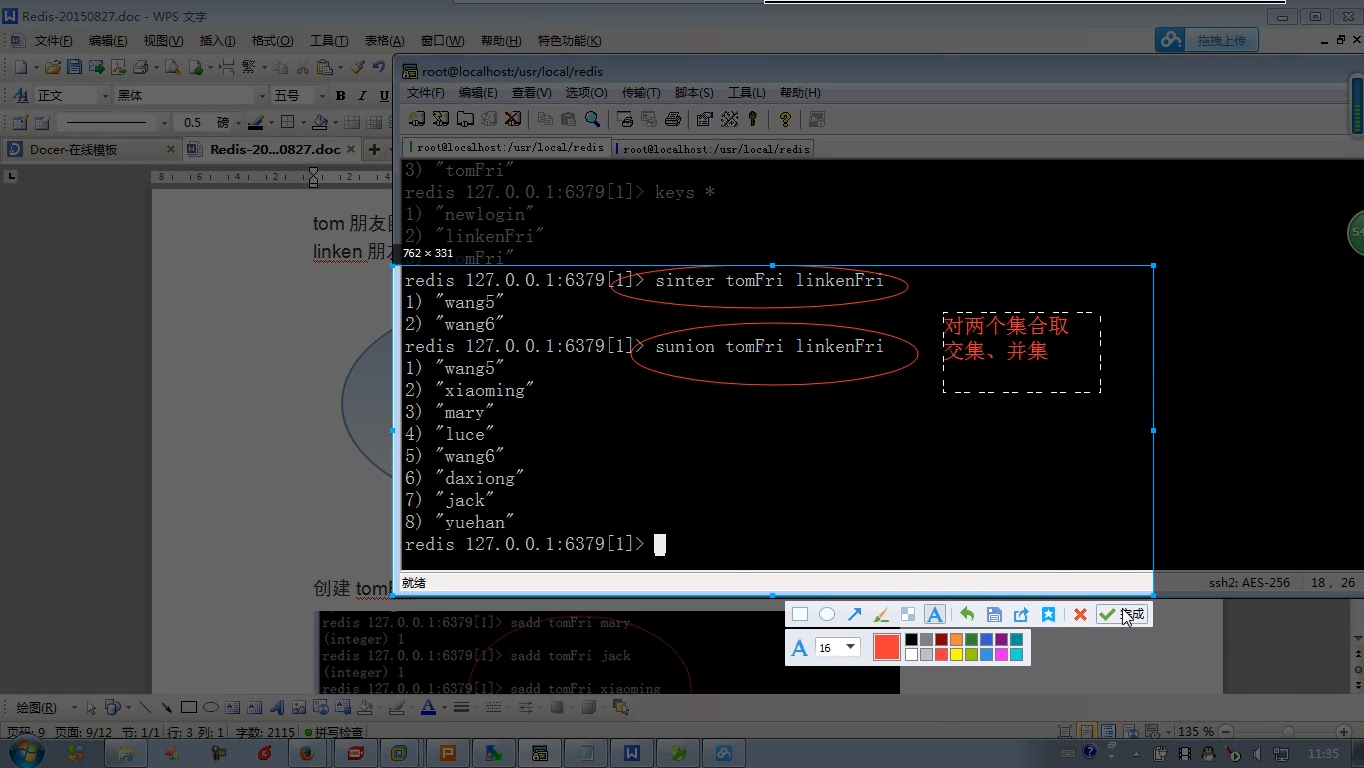Click WPS export PDF icon
The width and height of the screenshot is (1364, 768).
click(x=118, y=67)
